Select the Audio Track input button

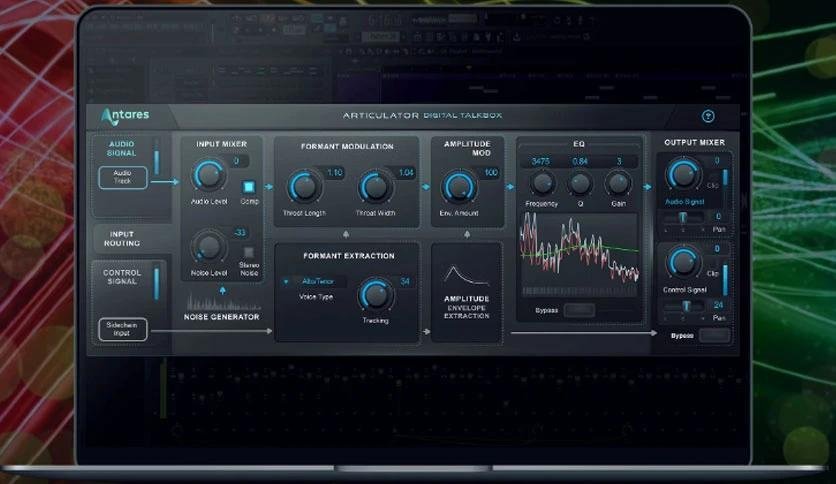[x=122, y=178]
